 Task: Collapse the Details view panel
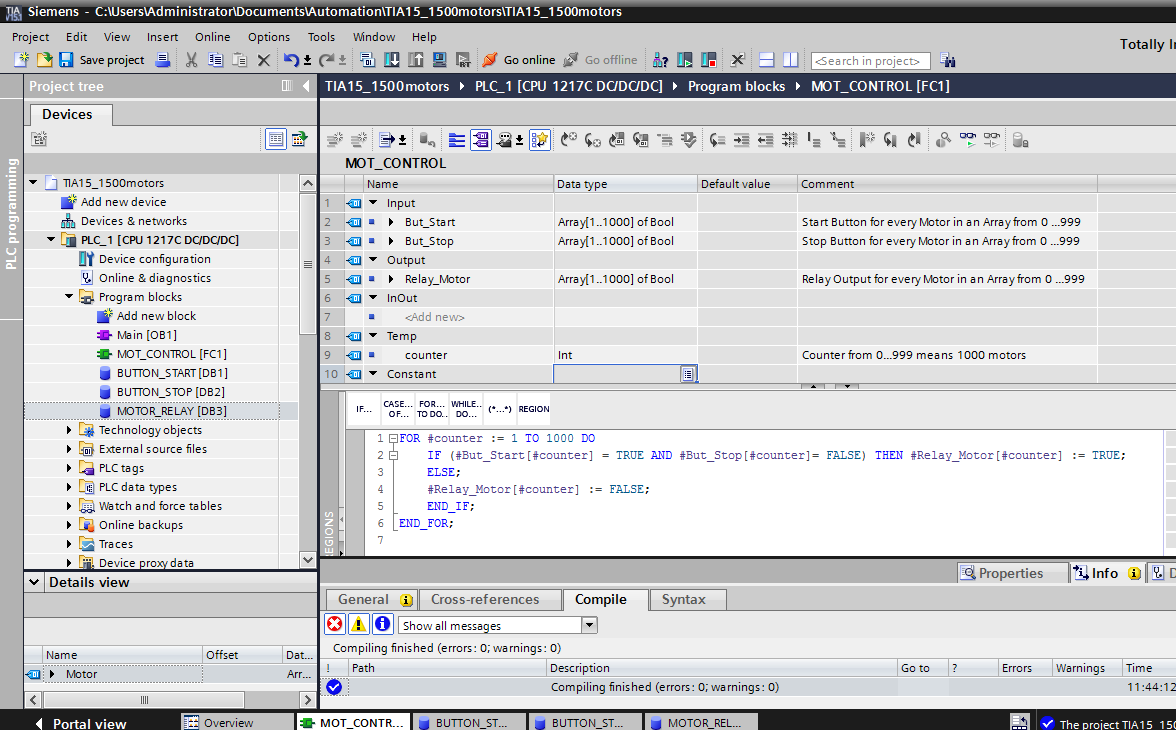pyautogui.click(x=34, y=582)
